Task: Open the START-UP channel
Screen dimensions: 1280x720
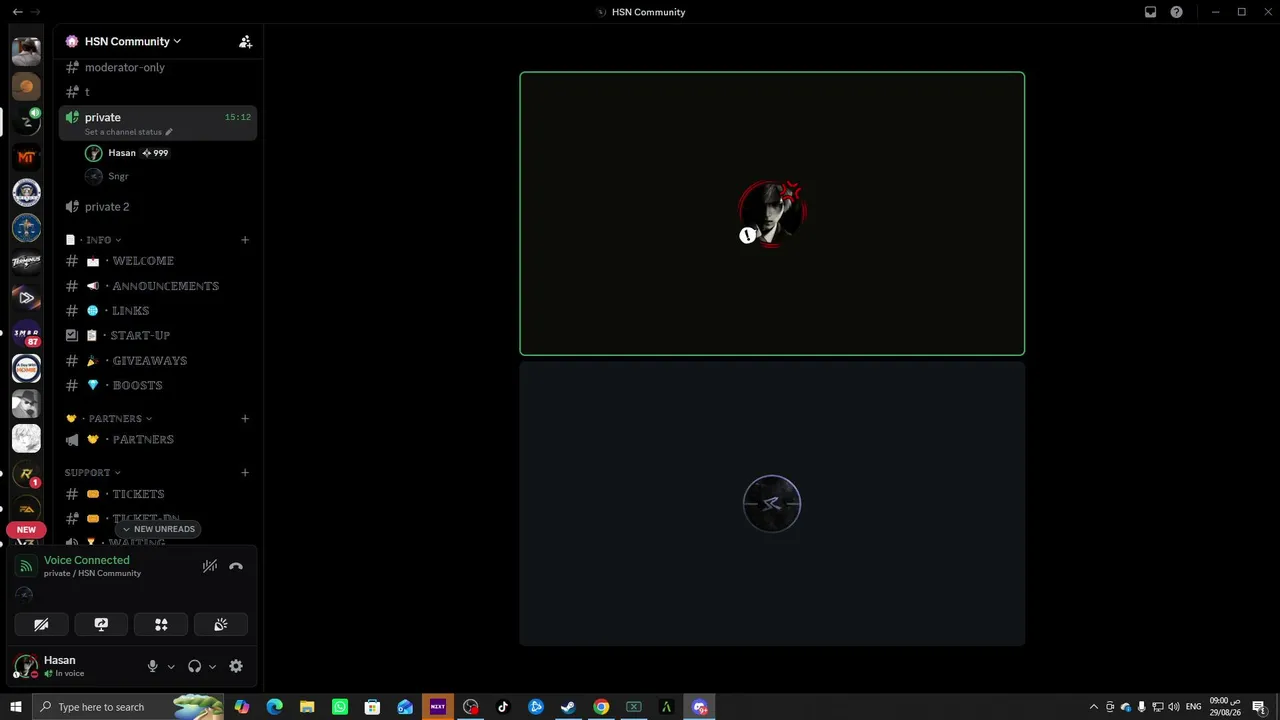Action: 158,336
